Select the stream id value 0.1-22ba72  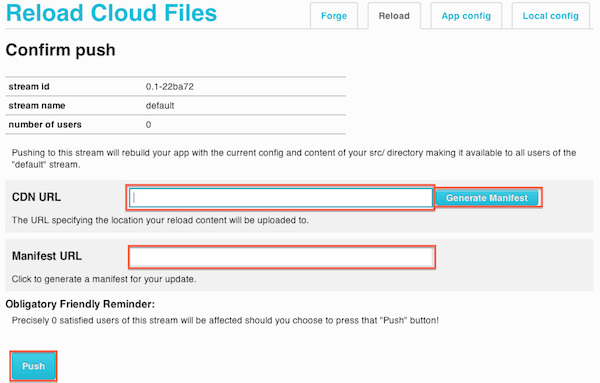[170, 86]
